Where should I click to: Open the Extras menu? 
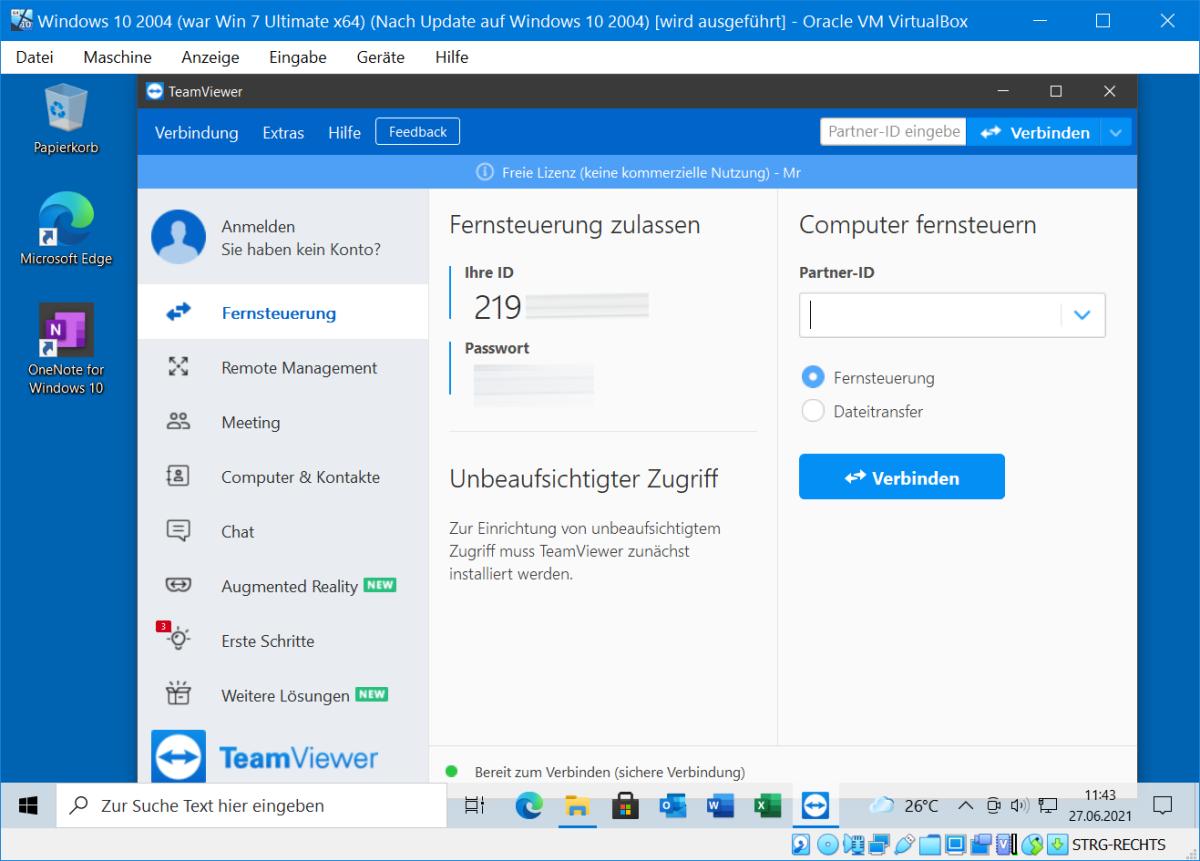pyautogui.click(x=283, y=132)
